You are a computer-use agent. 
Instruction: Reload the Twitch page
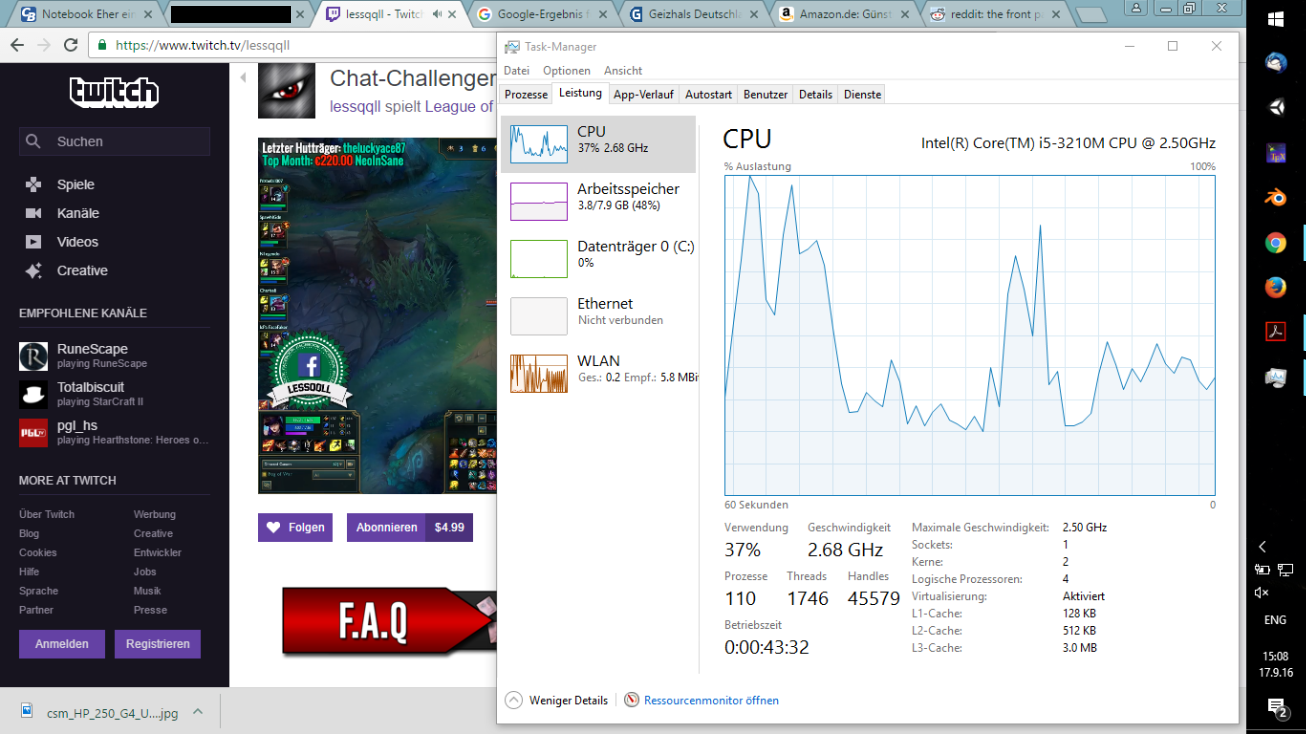(x=70, y=46)
